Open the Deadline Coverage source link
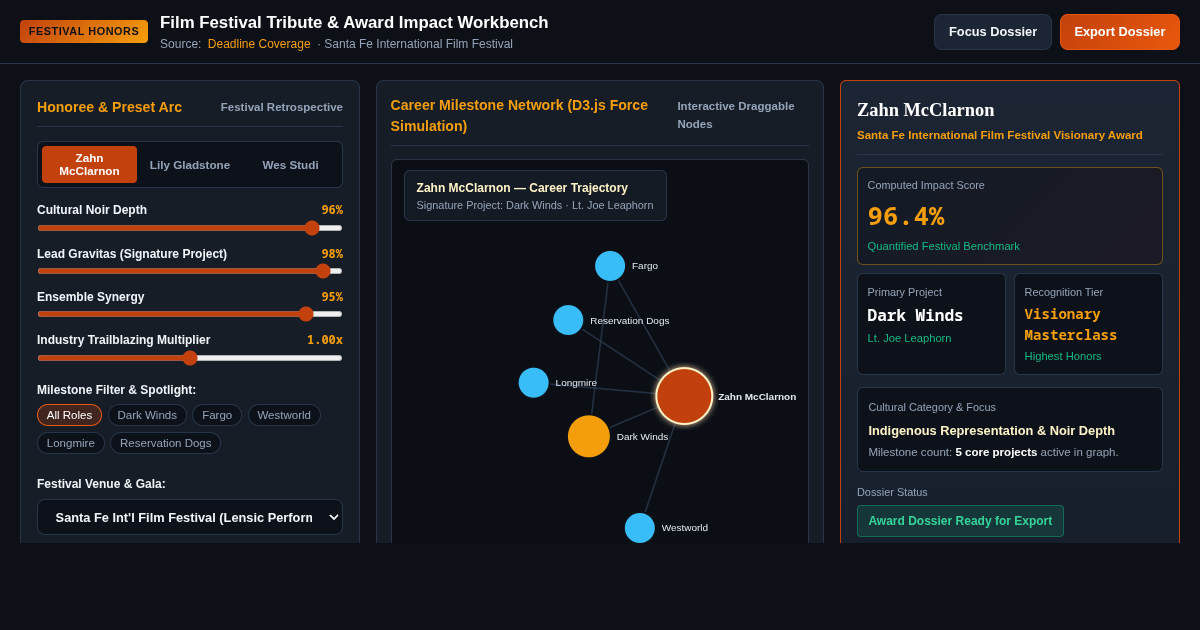The image size is (1200, 630). 259,44
